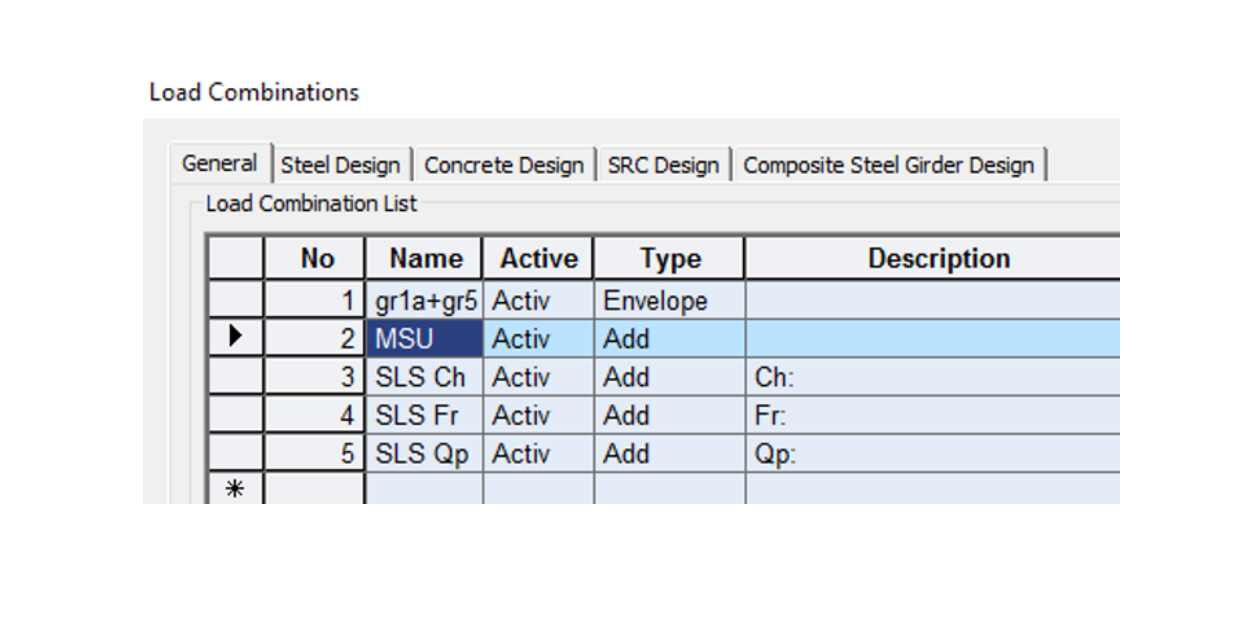Open the Type cell for SLS Ch
Image resolution: width=1260 pixels, height=630 pixels.
coord(669,377)
